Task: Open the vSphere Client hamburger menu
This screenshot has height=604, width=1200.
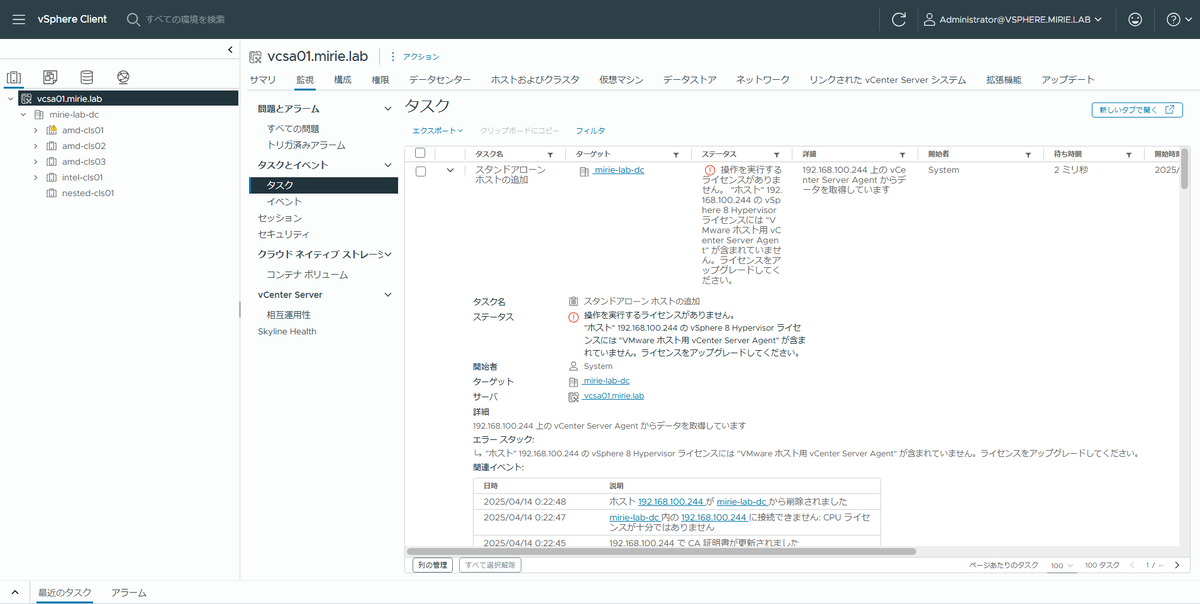Action: (x=18, y=19)
